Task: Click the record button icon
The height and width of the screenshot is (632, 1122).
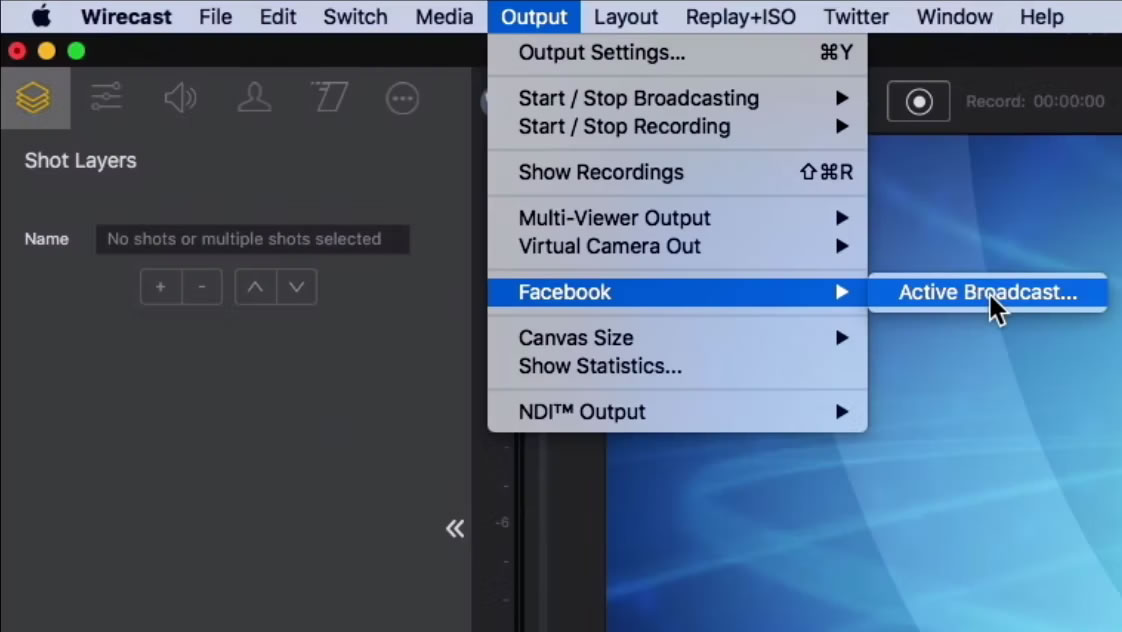Action: 919,102
